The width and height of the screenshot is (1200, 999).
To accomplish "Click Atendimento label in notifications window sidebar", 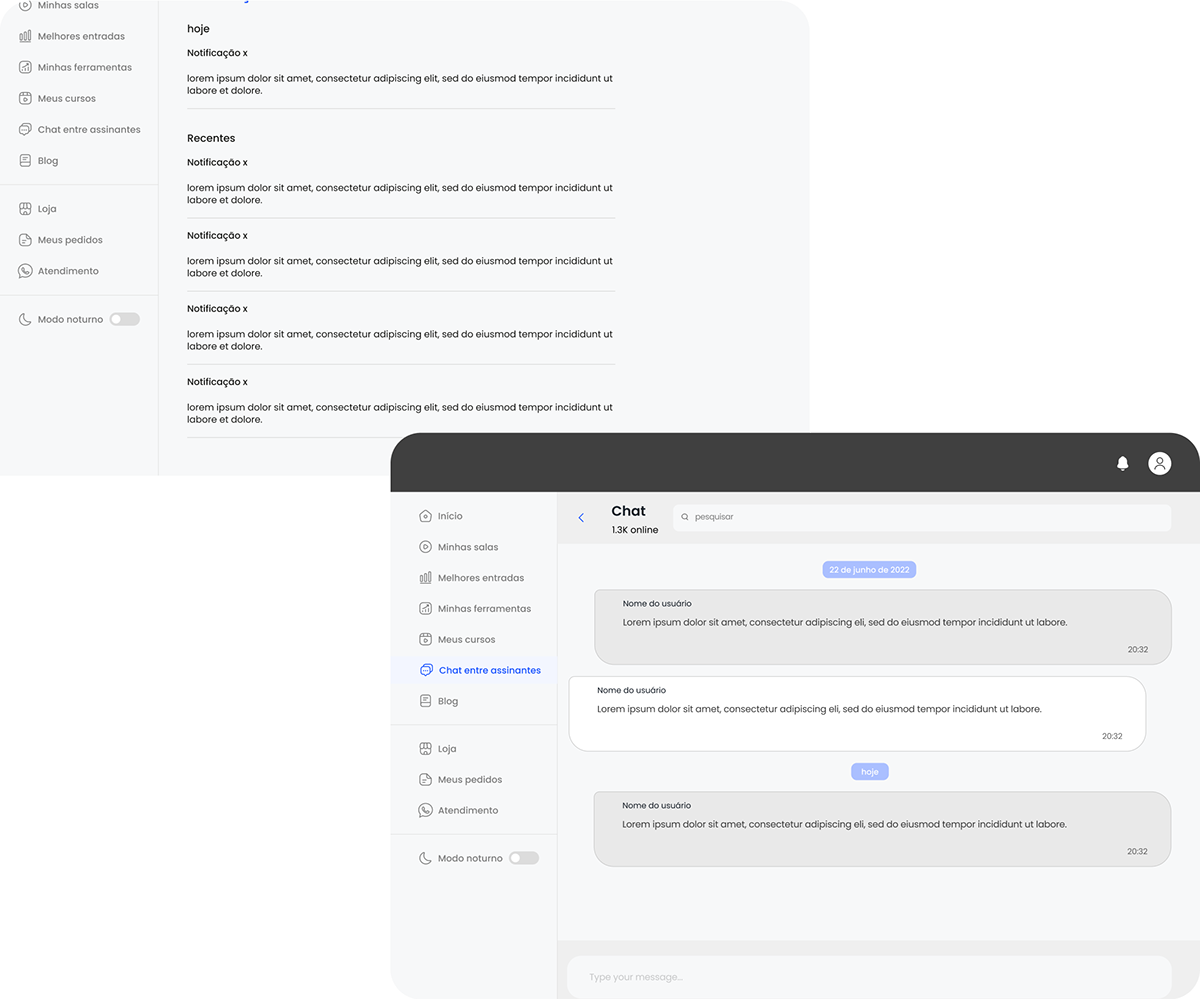I will click(68, 271).
